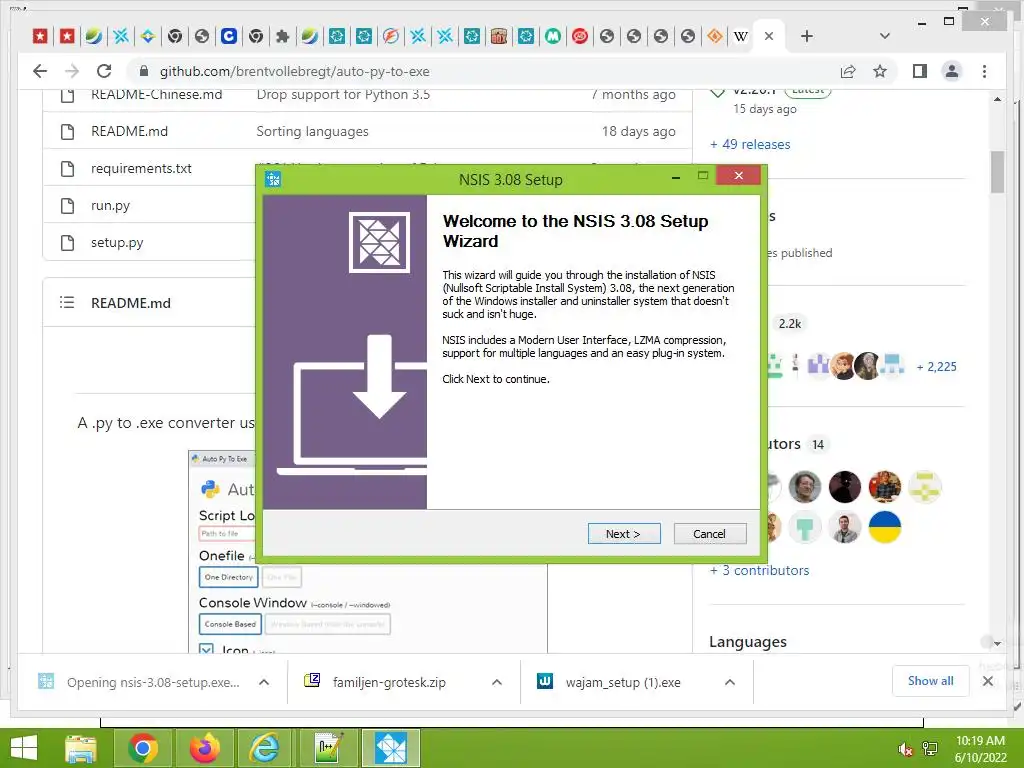Click the browser forward arrow
Screen dimensions: 1024x768
point(72,71)
